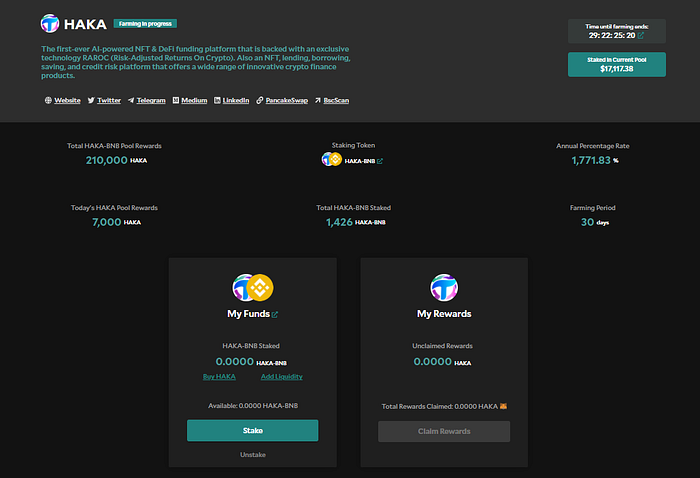
Task: Open the Twitter link
Action: [x=104, y=100]
